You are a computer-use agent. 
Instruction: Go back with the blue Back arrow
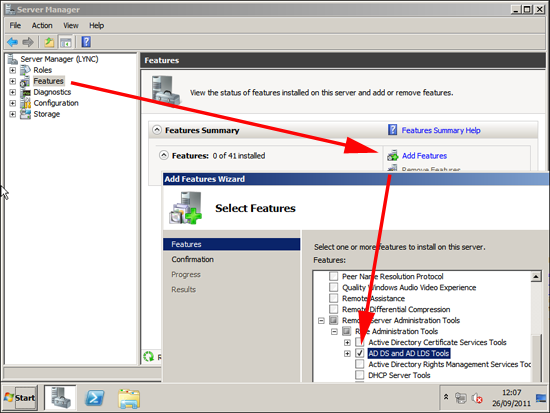click(x=13, y=42)
